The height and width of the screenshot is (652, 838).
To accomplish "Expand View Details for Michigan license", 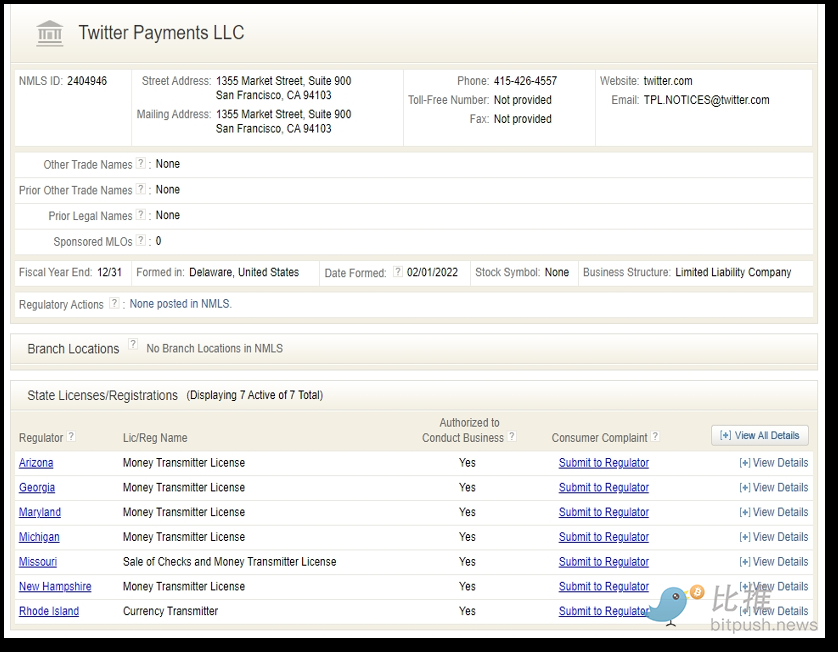I will 773,537.
